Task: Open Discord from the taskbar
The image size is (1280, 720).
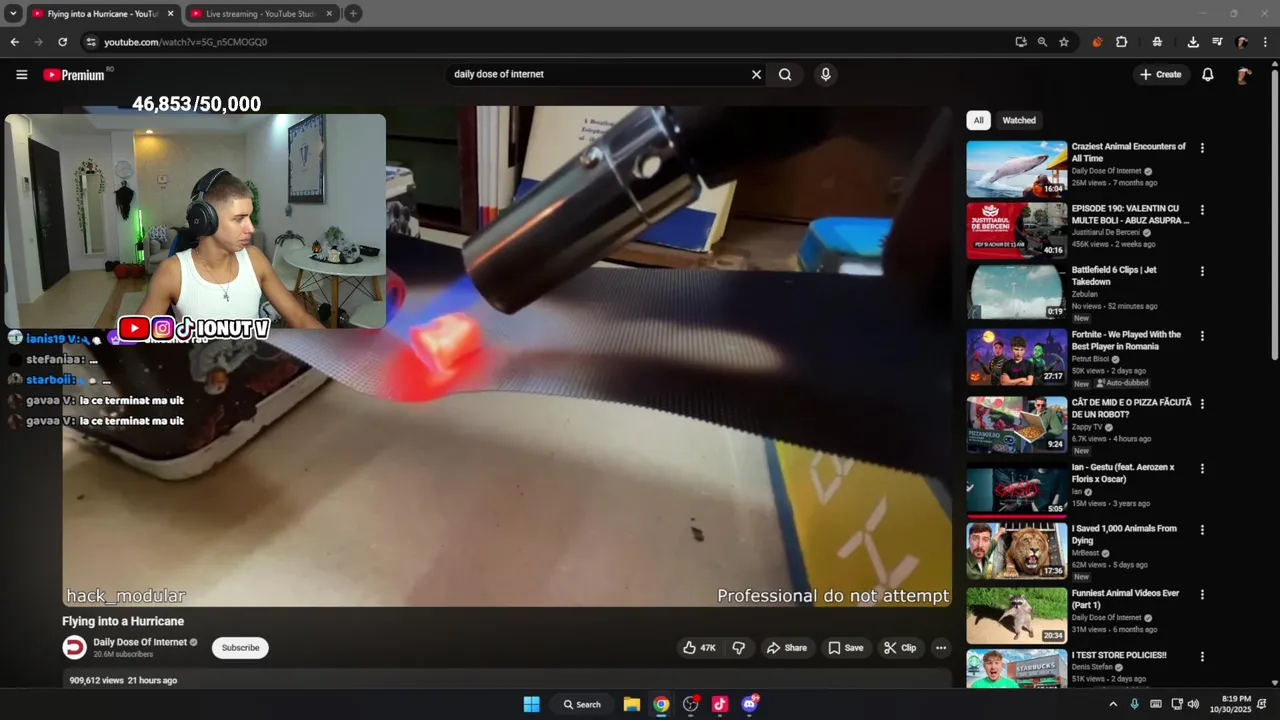Action: point(750,704)
